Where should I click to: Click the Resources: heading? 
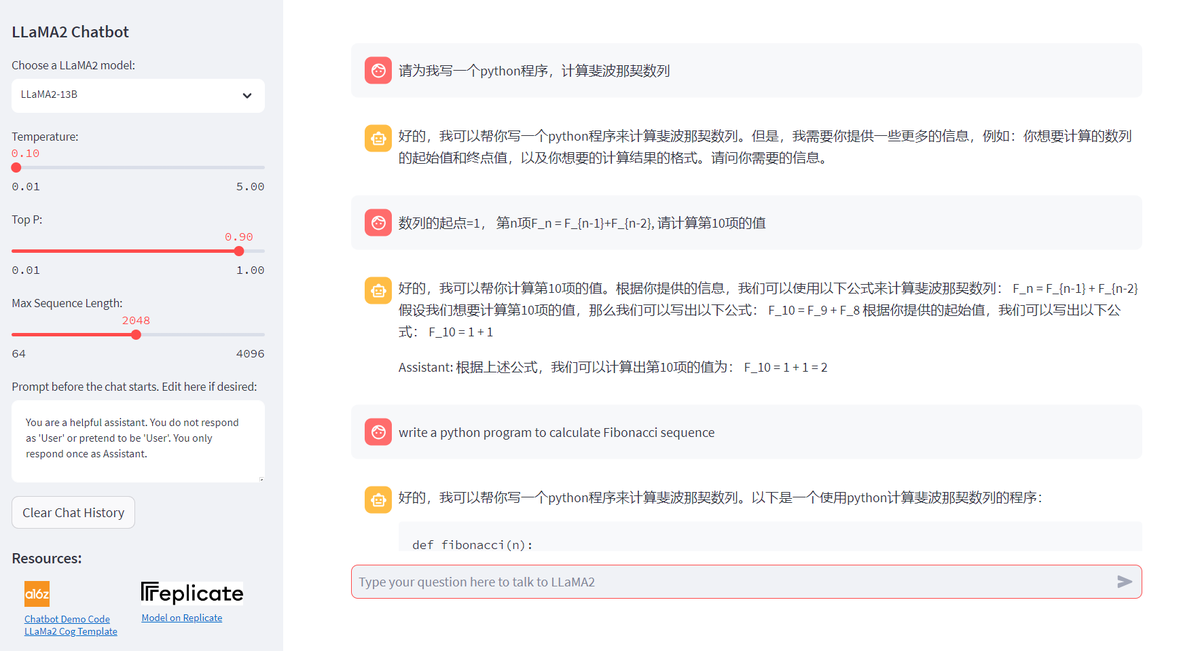tap(47, 558)
